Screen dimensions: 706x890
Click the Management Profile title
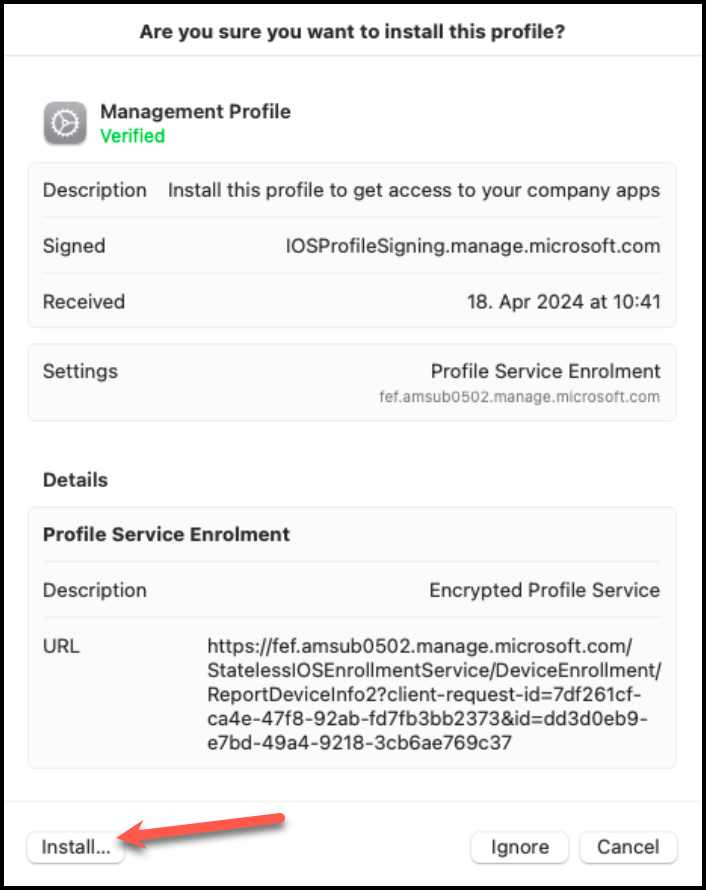click(x=195, y=111)
